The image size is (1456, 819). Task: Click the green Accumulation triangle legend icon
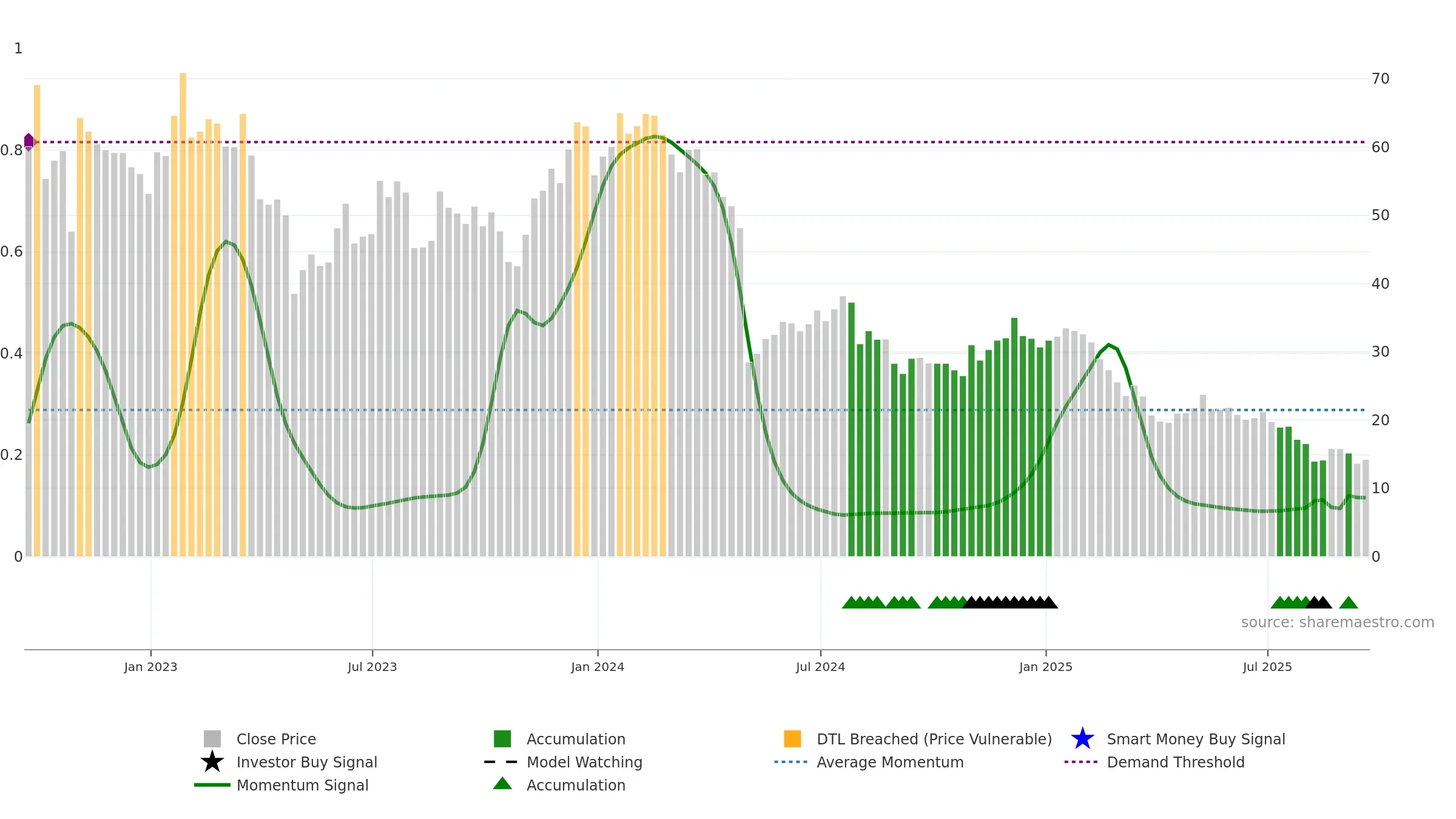pyautogui.click(x=502, y=784)
